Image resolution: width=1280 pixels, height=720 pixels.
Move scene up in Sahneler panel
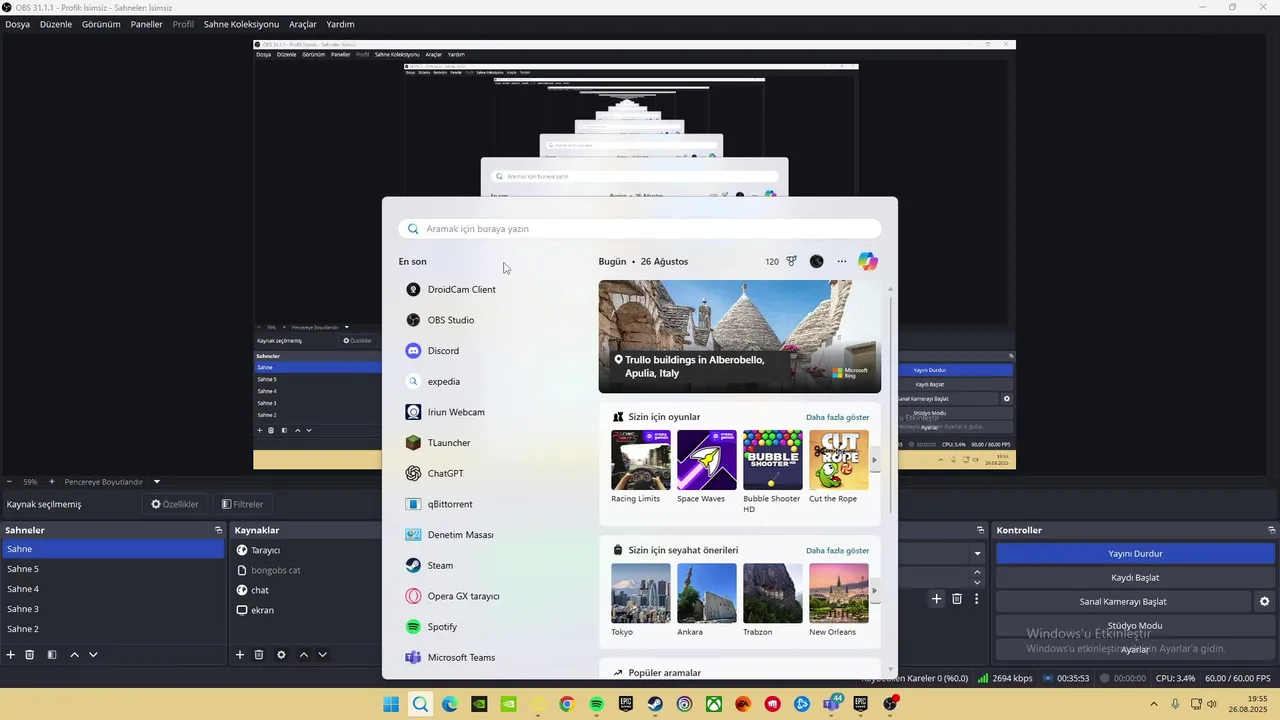pyautogui.click(x=74, y=655)
